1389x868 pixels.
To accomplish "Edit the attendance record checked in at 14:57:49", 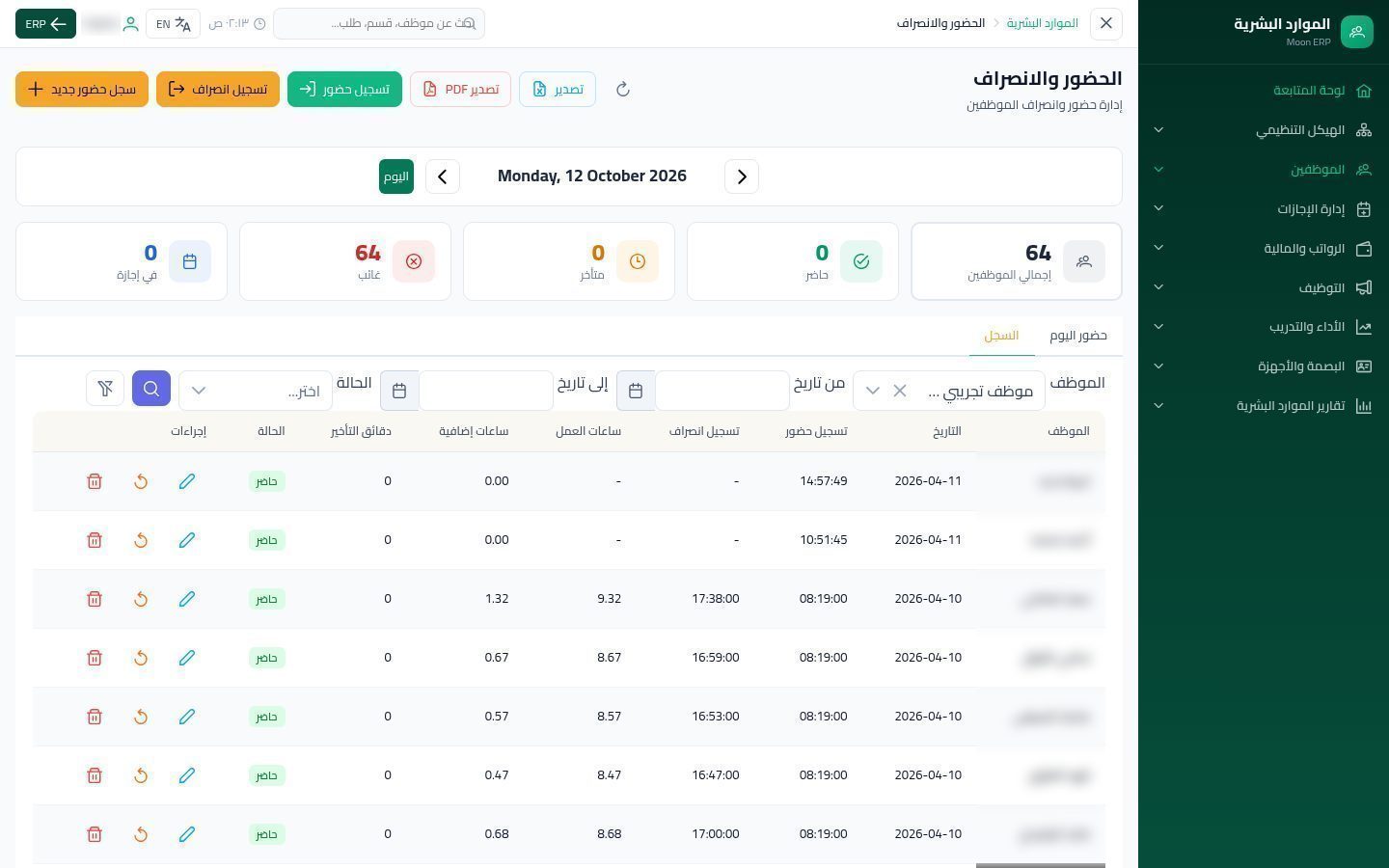I will click(187, 481).
